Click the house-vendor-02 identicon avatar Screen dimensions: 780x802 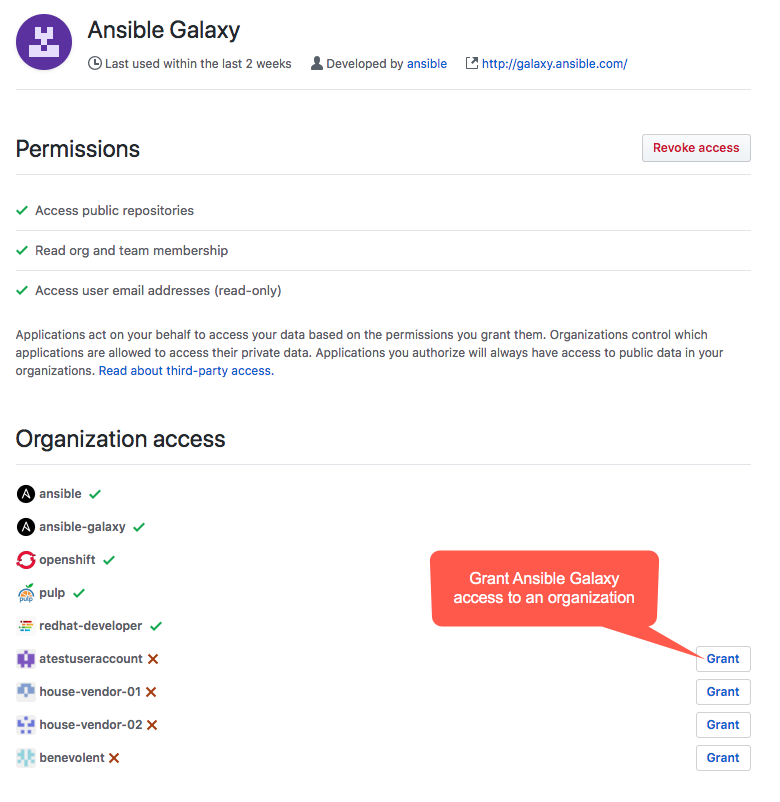26,725
